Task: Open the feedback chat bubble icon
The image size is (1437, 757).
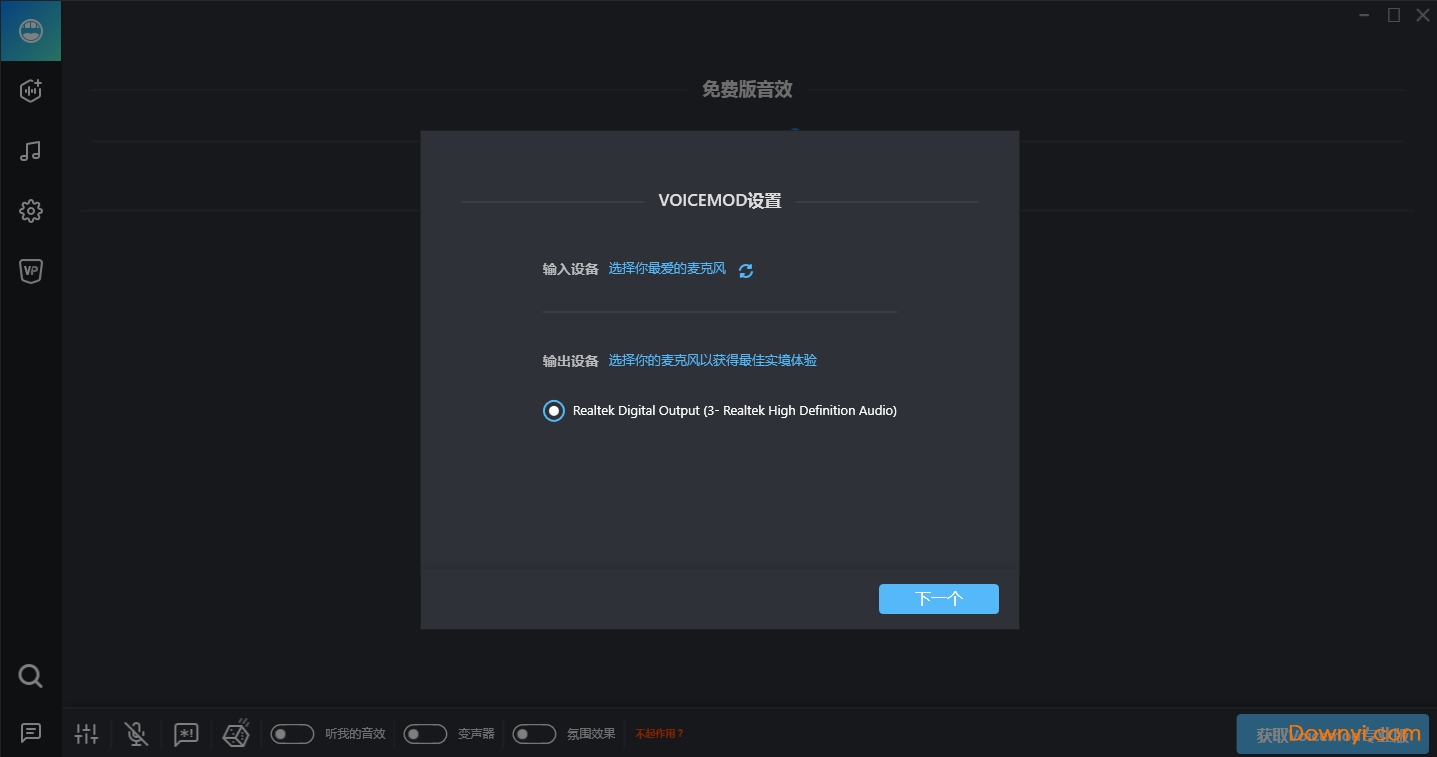Action: pos(30,733)
